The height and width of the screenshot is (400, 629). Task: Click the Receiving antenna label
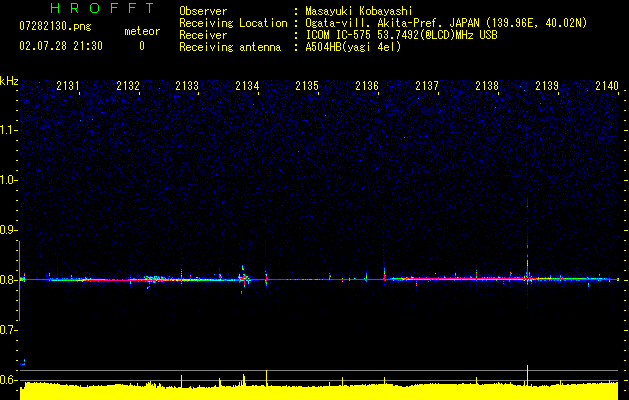pos(230,47)
